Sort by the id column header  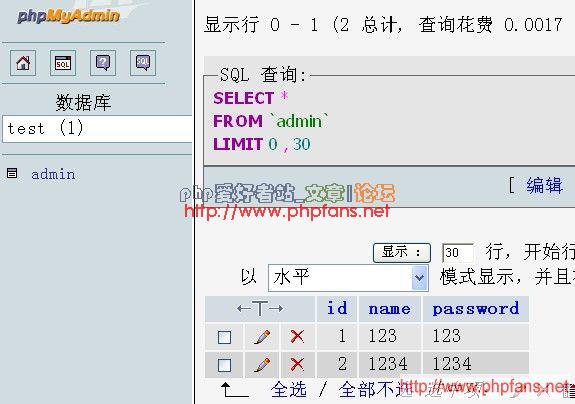(337, 308)
